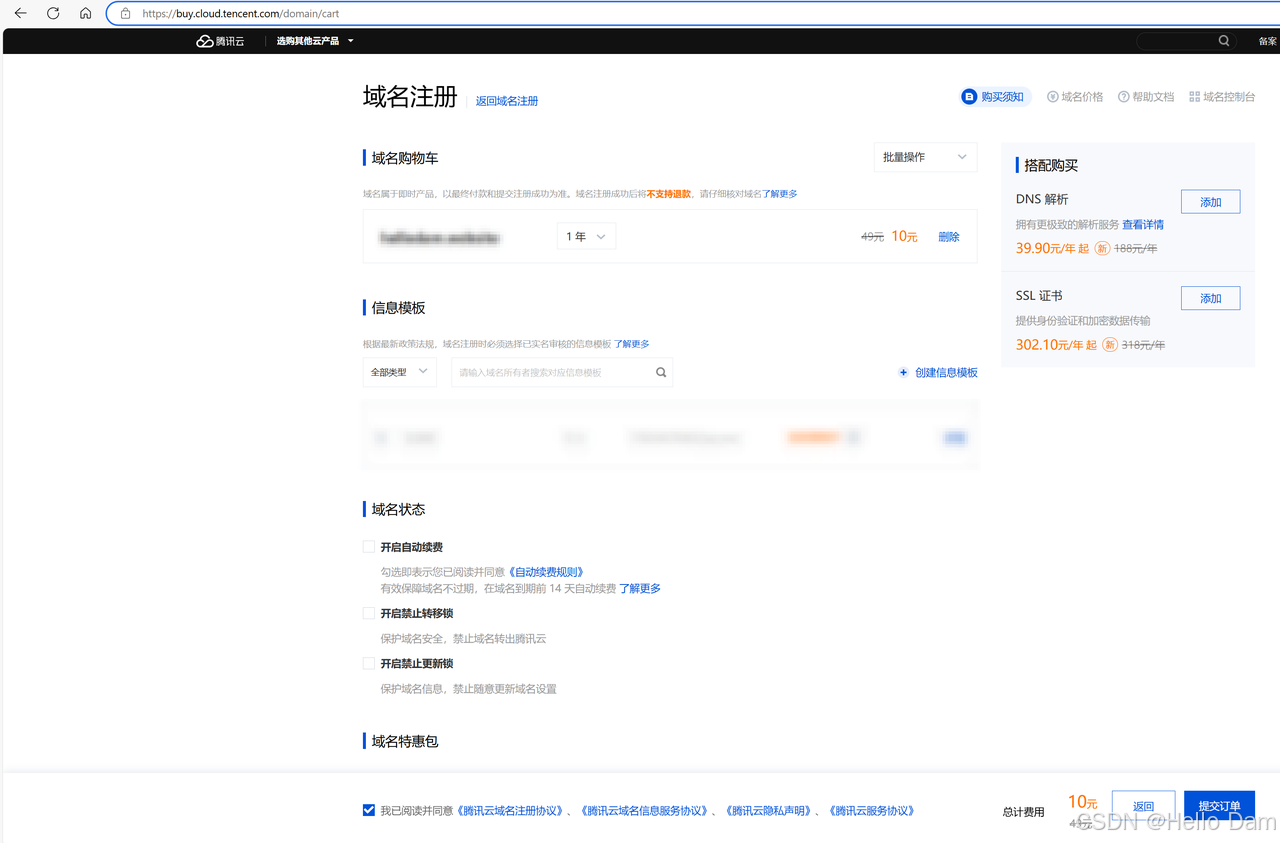Click the search icon in top navigation bar
The height and width of the screenshot is (843, 1280).
click(x=1224, y=41)
